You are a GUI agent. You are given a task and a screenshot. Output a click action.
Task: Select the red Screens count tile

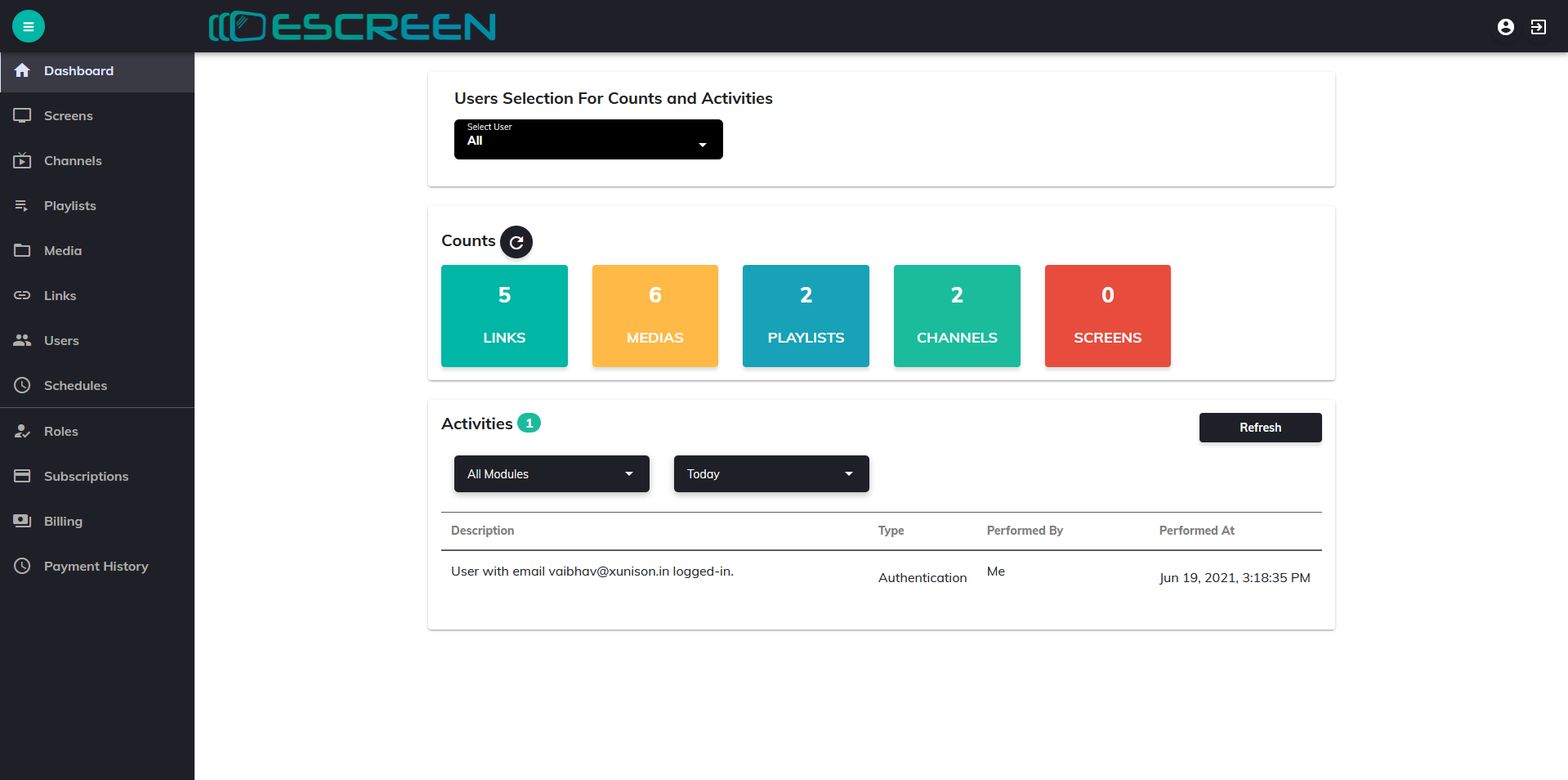1107,316
